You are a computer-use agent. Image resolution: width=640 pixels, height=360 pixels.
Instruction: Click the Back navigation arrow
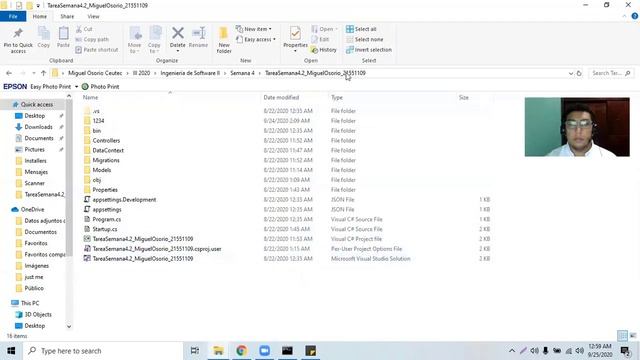pyautogui.click(x=9, y=73)
